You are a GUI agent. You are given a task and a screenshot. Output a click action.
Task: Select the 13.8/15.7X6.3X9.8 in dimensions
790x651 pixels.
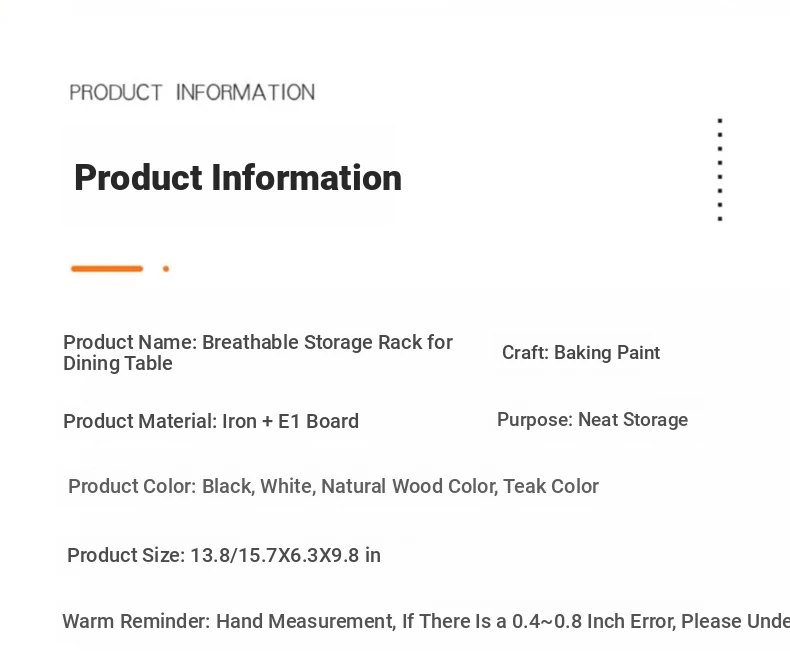286,555
